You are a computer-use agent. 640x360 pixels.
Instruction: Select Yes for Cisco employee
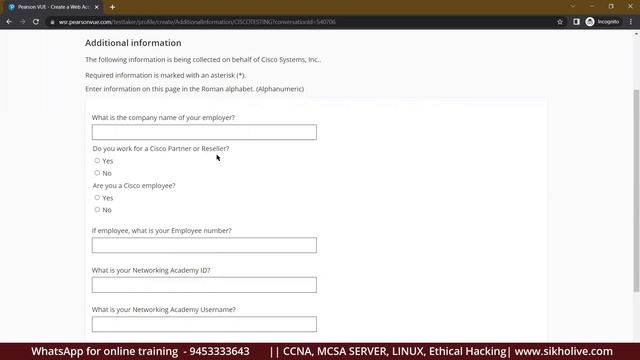tap(97, 197)
